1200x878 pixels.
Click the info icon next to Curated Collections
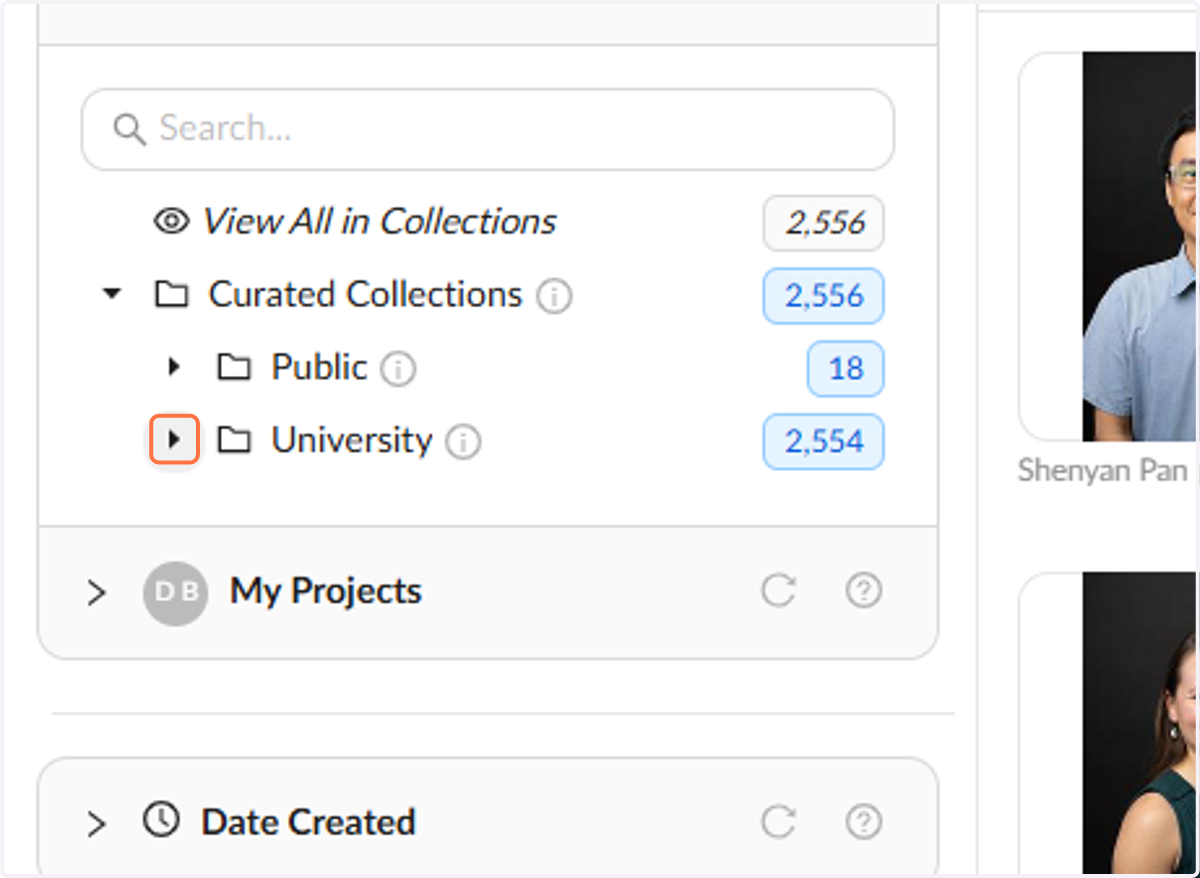[x=554, y=297]
